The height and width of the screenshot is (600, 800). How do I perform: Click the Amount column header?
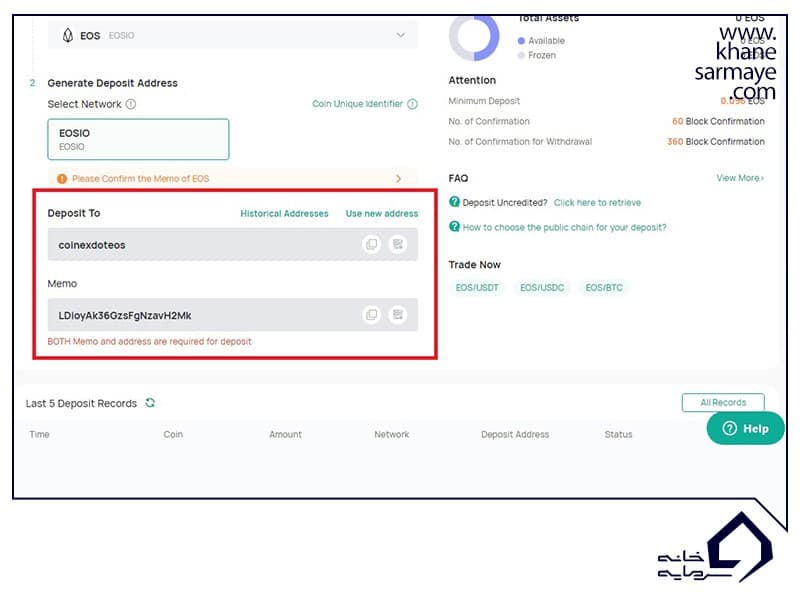286,434
